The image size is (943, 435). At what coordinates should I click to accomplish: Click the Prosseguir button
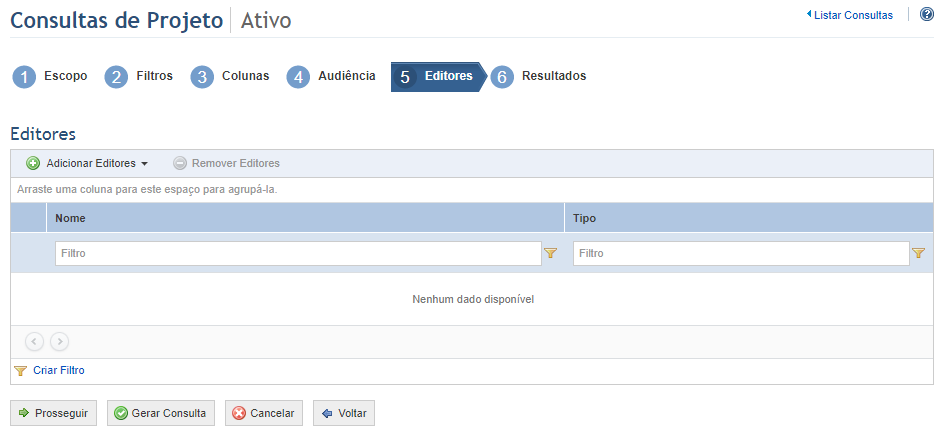coord(54,413)
